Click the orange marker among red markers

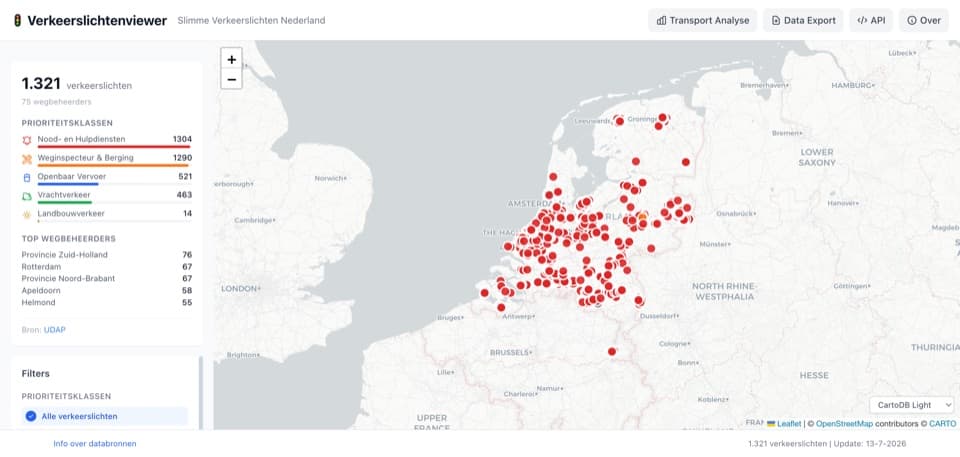click(x=642, y=216)
